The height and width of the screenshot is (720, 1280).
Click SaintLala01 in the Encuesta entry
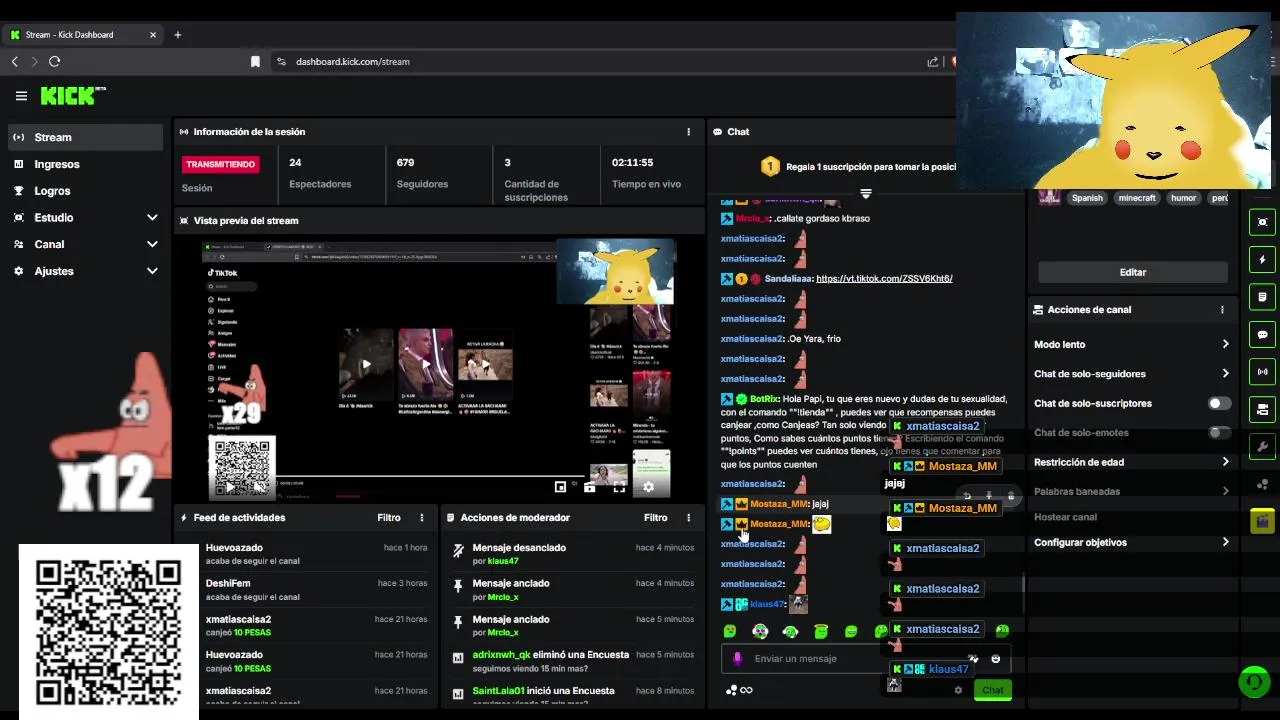(x=498, y=691)
